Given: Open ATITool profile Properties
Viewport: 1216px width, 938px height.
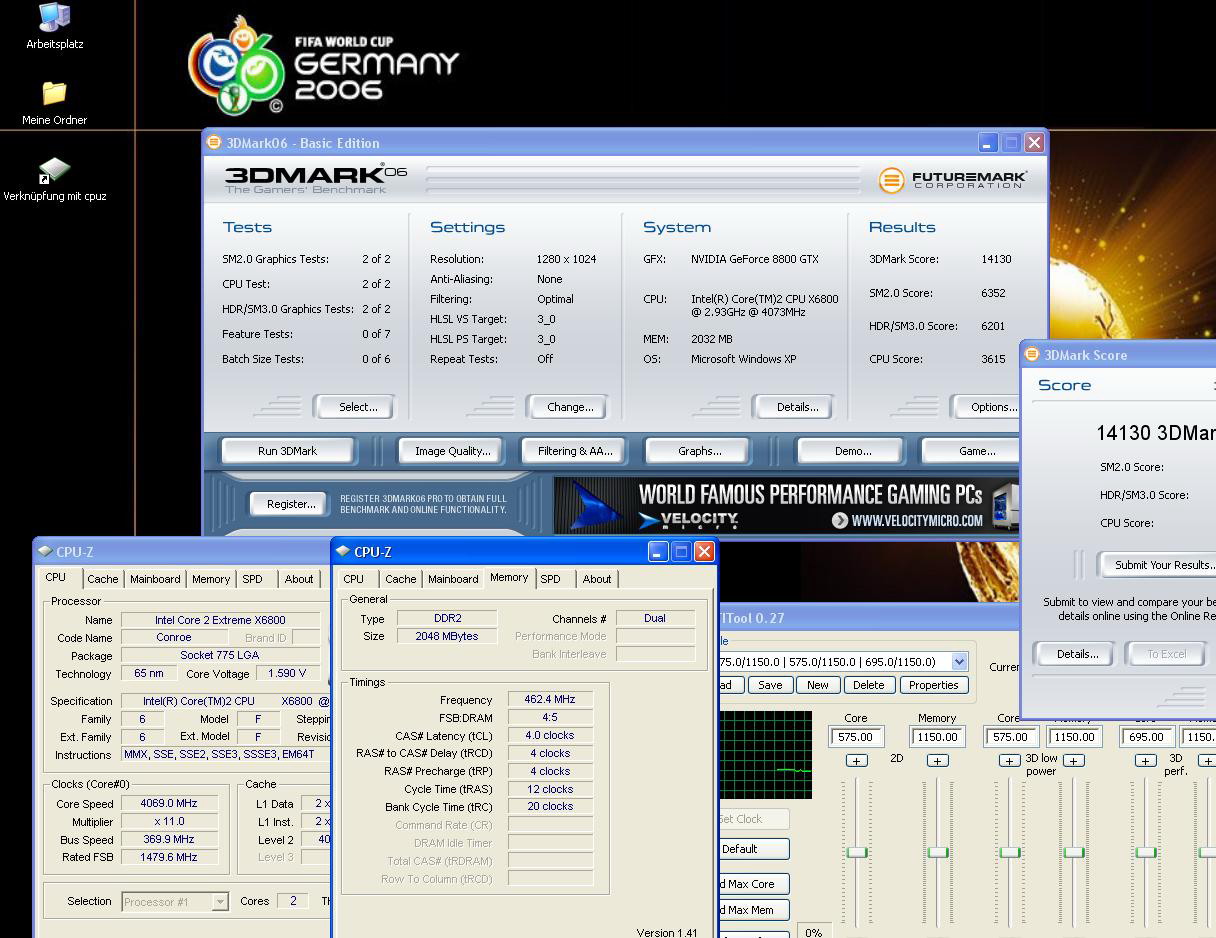Looking at the screenshot, I should [934, 685].
